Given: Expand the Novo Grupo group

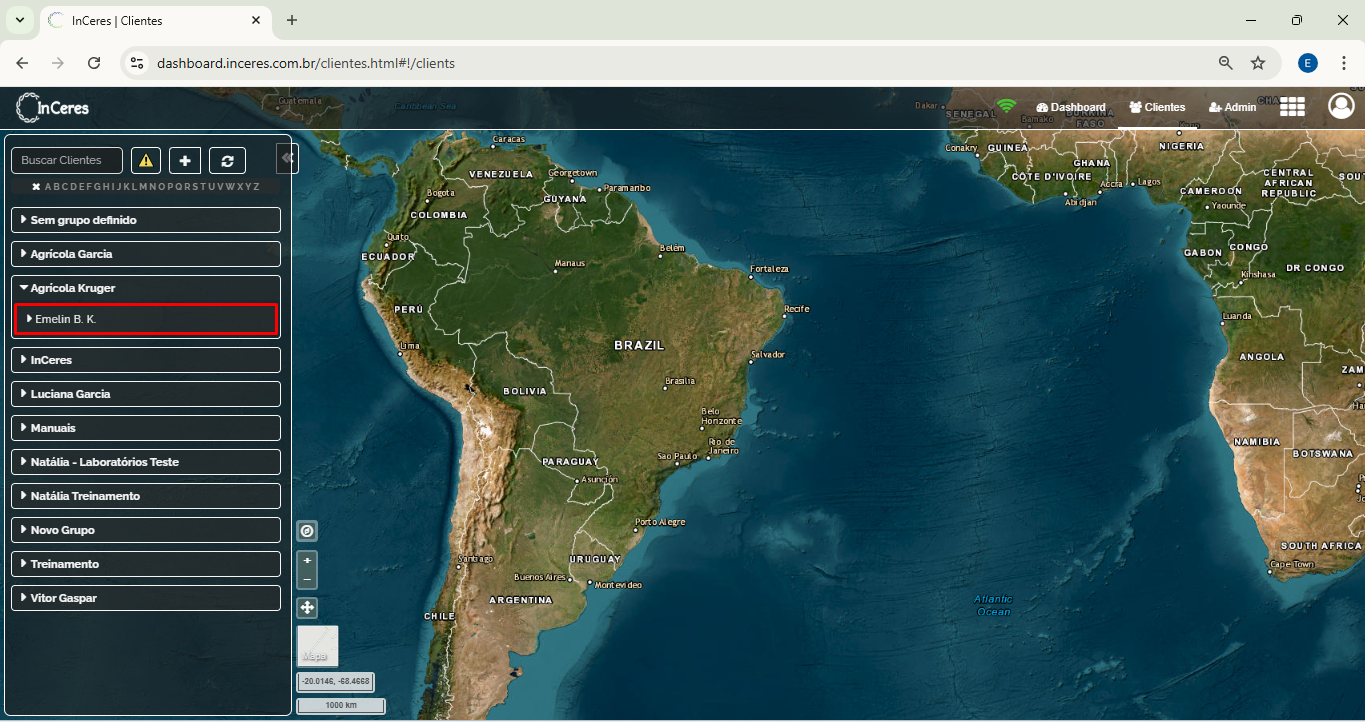Looking at the screenshot, I should coord(146,530).
